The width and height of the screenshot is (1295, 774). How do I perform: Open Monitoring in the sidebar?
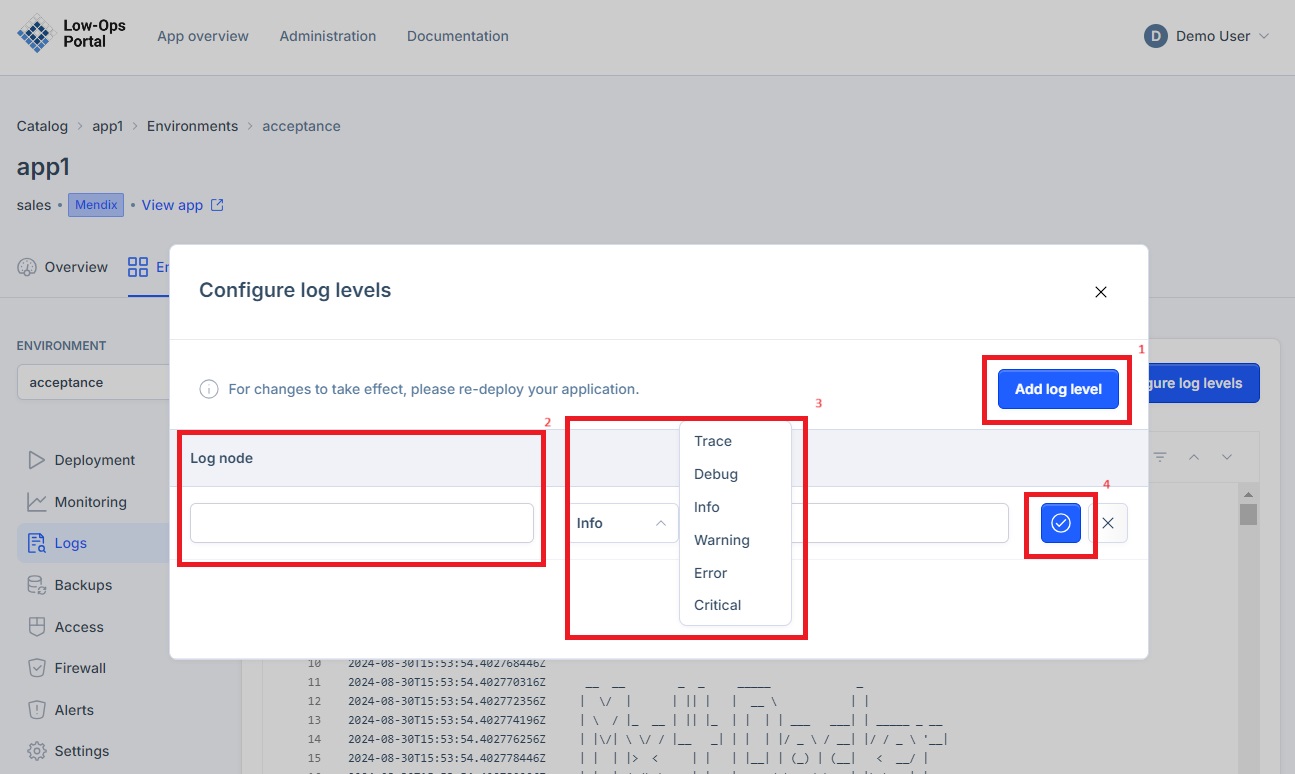click(x=90, y=502)
